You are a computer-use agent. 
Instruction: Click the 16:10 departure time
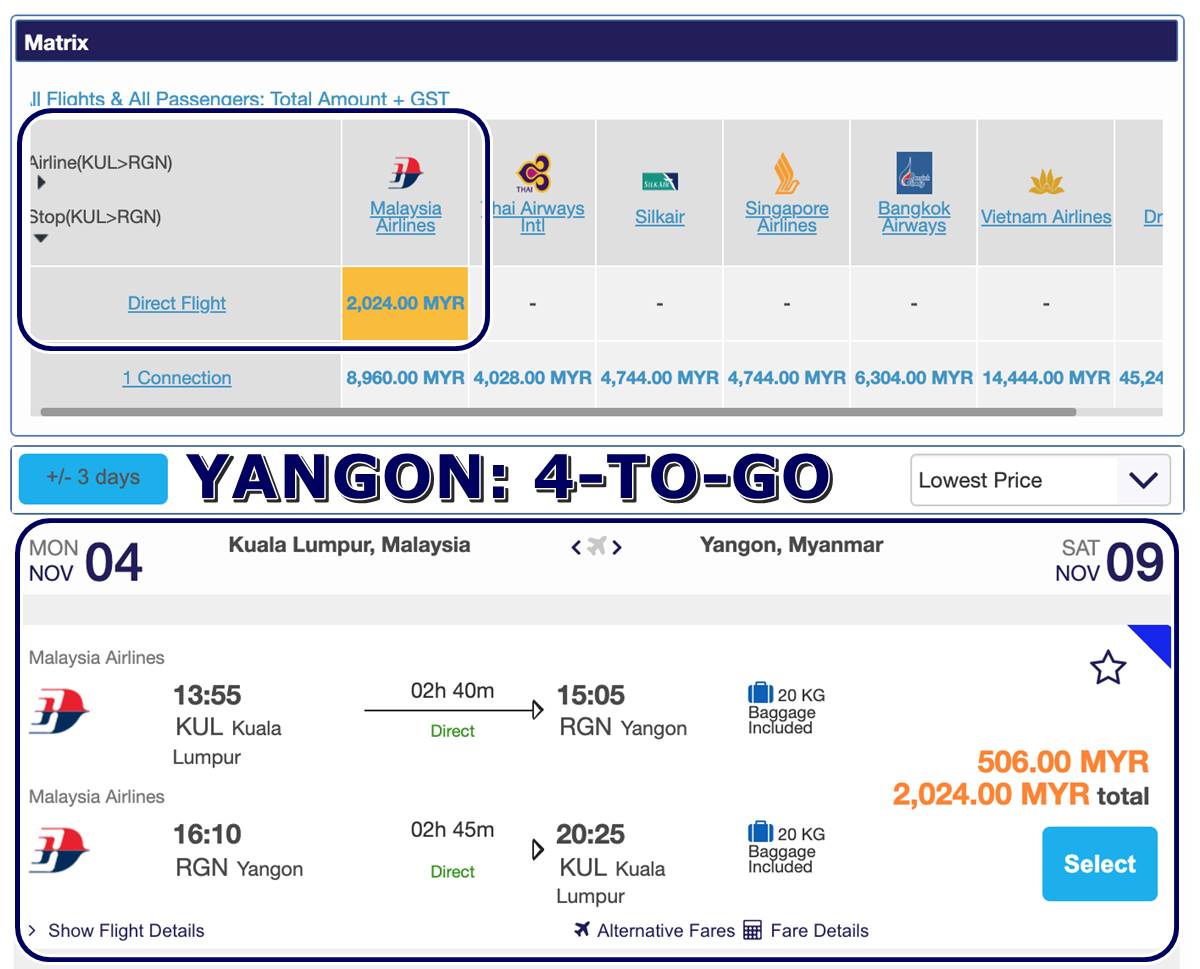tap(208, 834)
